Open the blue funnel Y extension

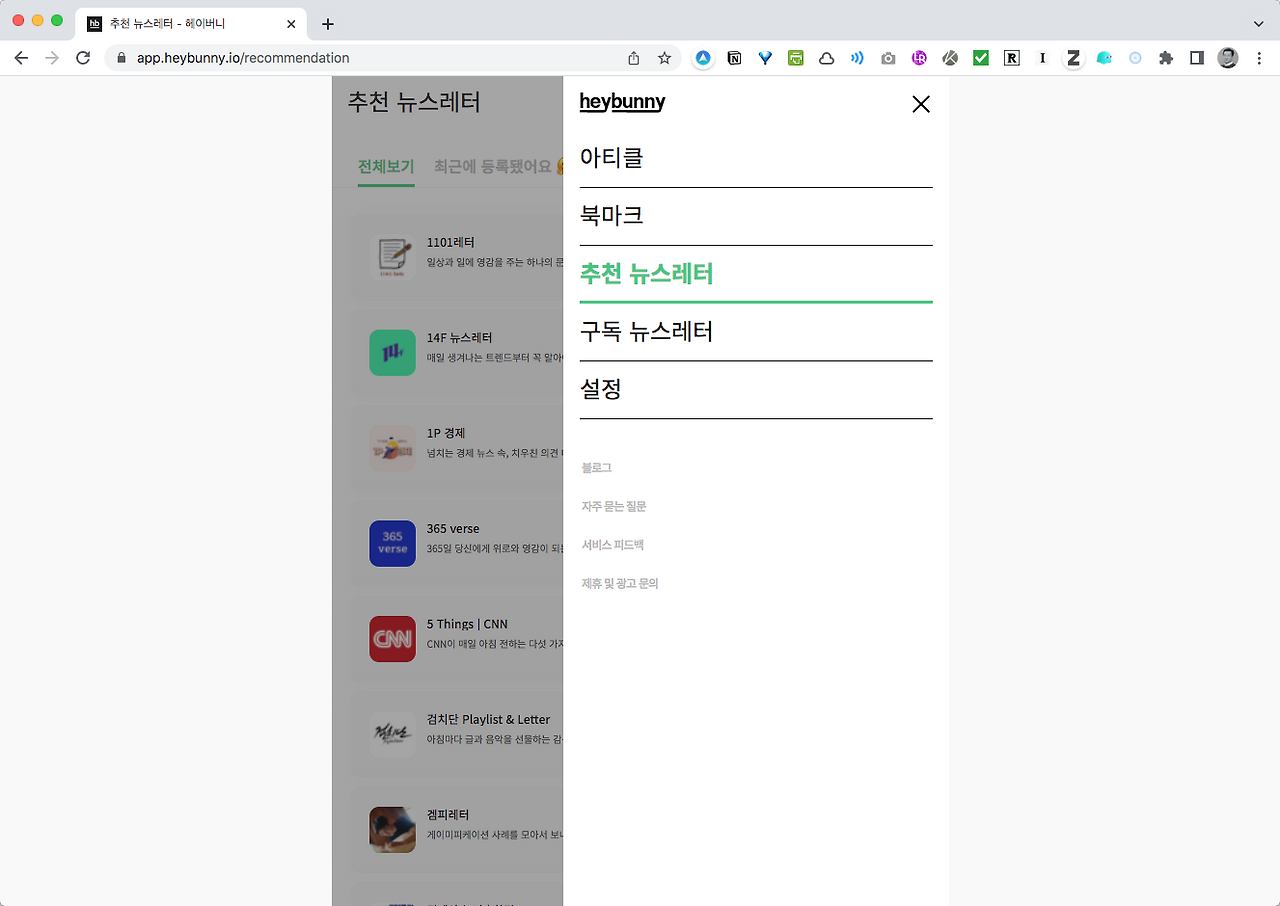pos(765,58)
